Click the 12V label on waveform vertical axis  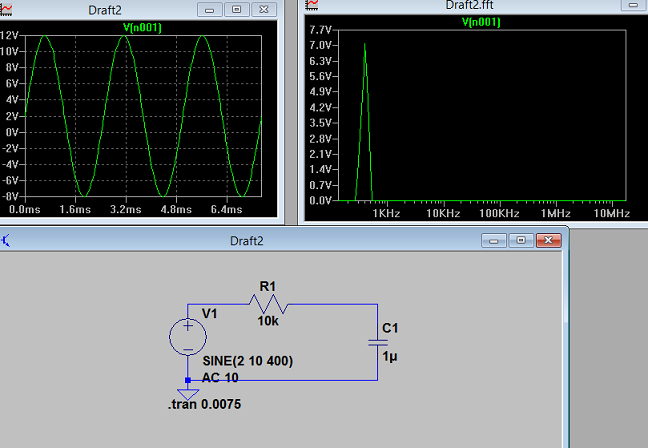click(9, 36)
